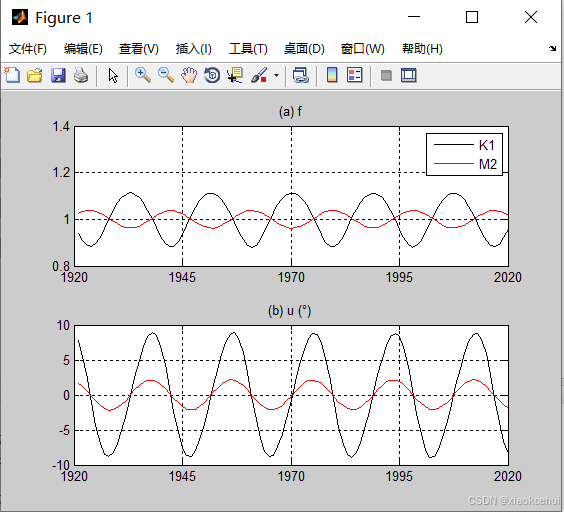Click the New Figure icon
Viewport: 564px width, 512px height.
coord(12,76)
